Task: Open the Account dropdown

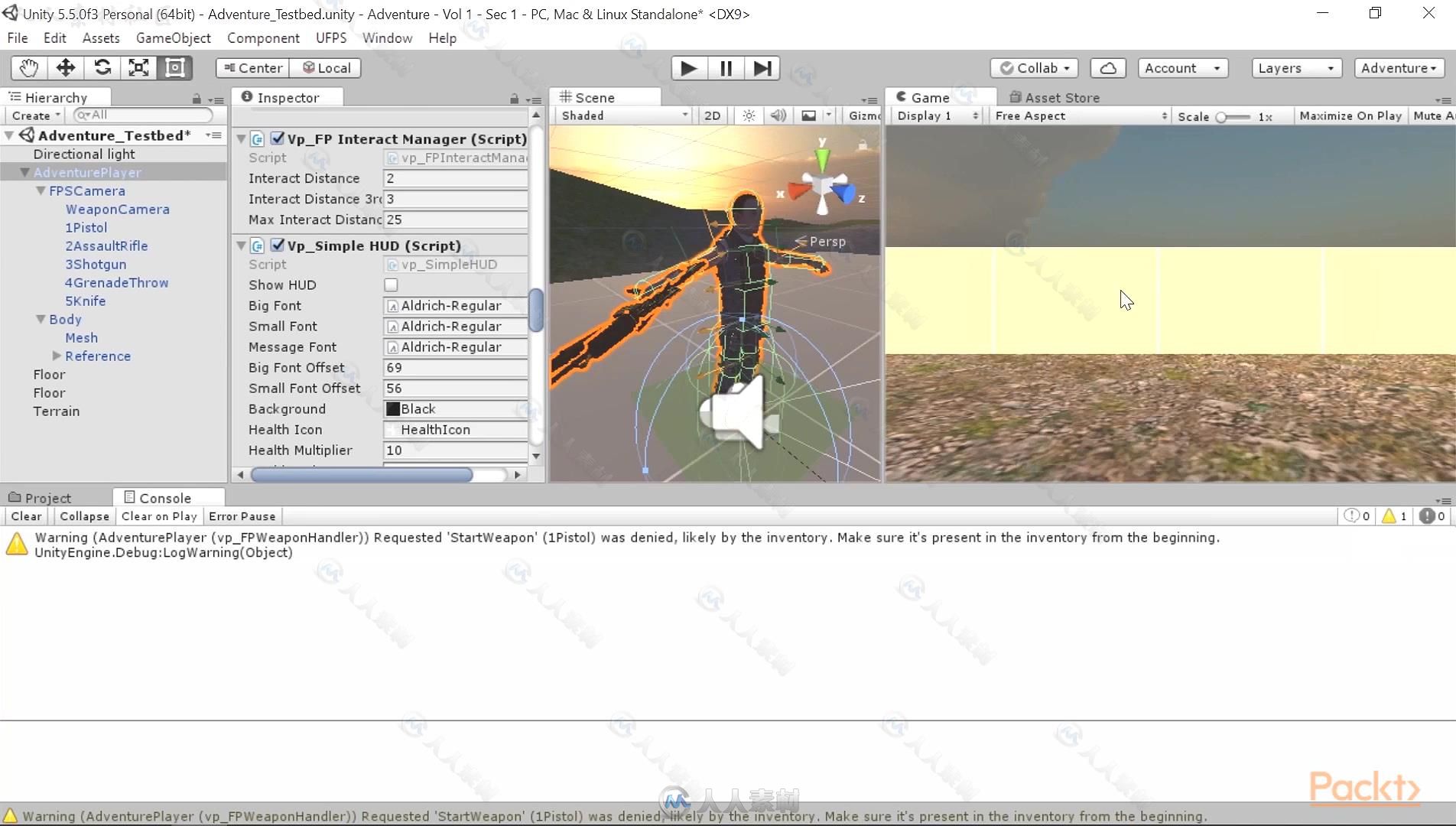Action: point(1183,68)
